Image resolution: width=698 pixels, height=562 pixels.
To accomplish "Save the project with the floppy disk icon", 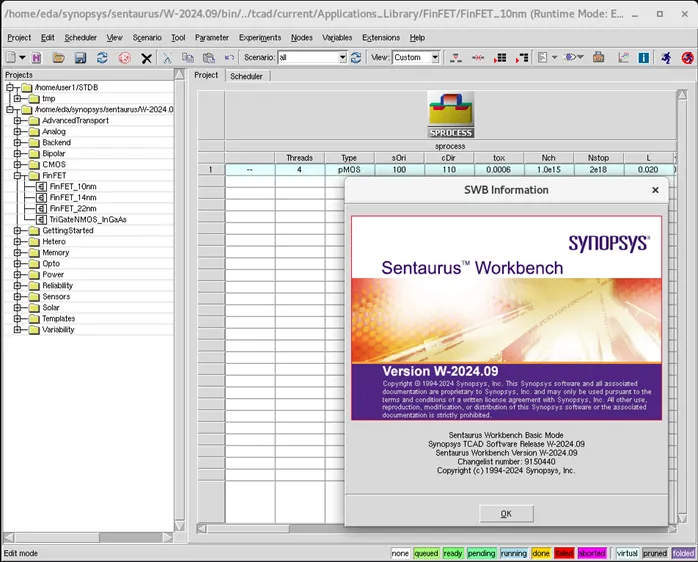I will point(81,57).
